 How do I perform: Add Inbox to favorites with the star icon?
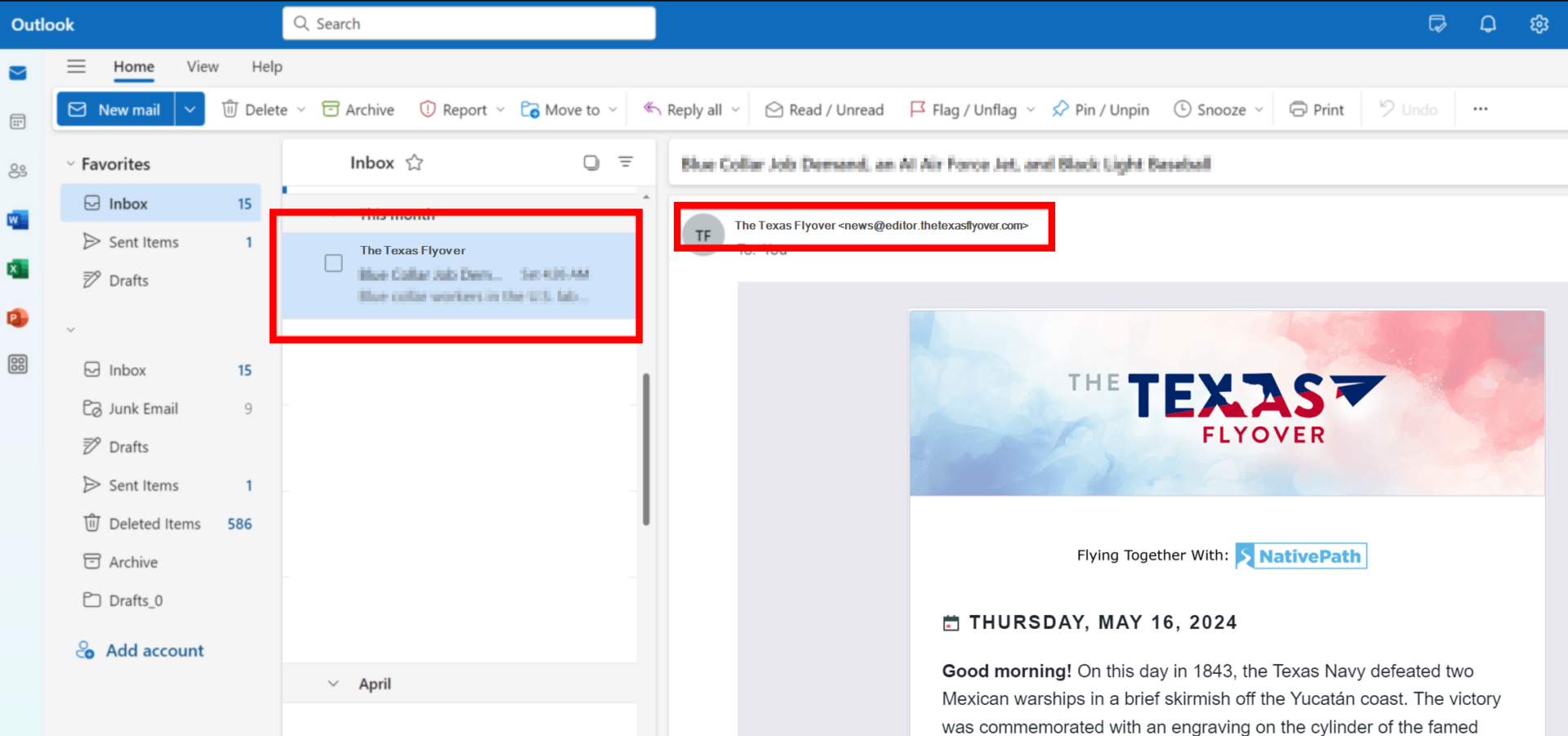coord(415,163)
